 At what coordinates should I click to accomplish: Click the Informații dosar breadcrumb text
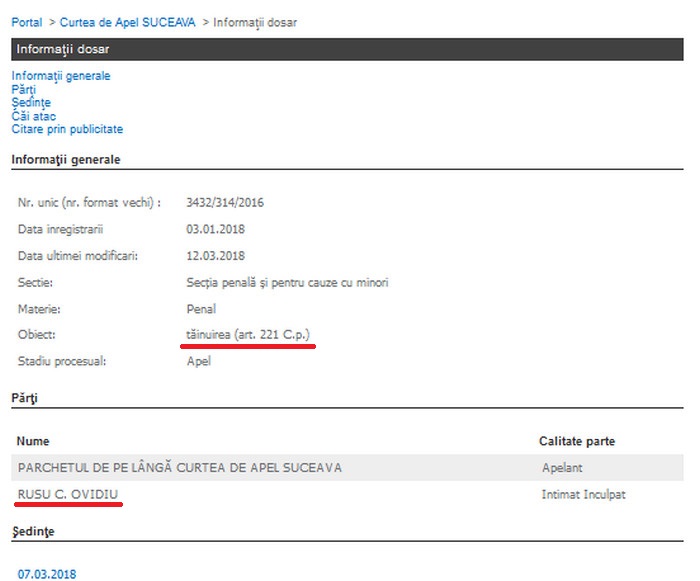click(x=255, y=23)
